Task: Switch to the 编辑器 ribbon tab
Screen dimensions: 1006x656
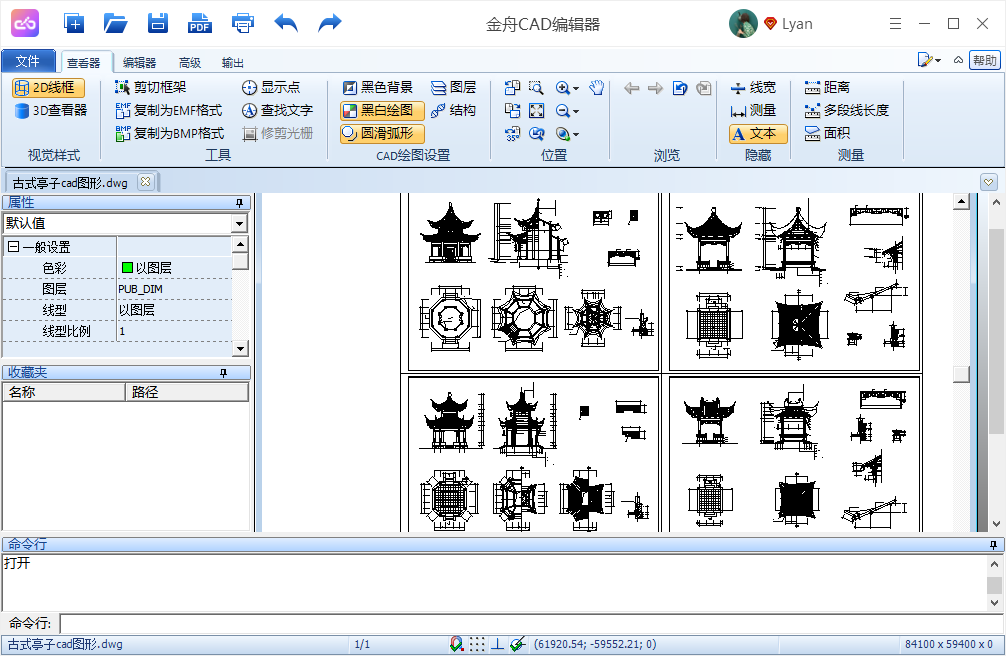Action: [139, 63]
